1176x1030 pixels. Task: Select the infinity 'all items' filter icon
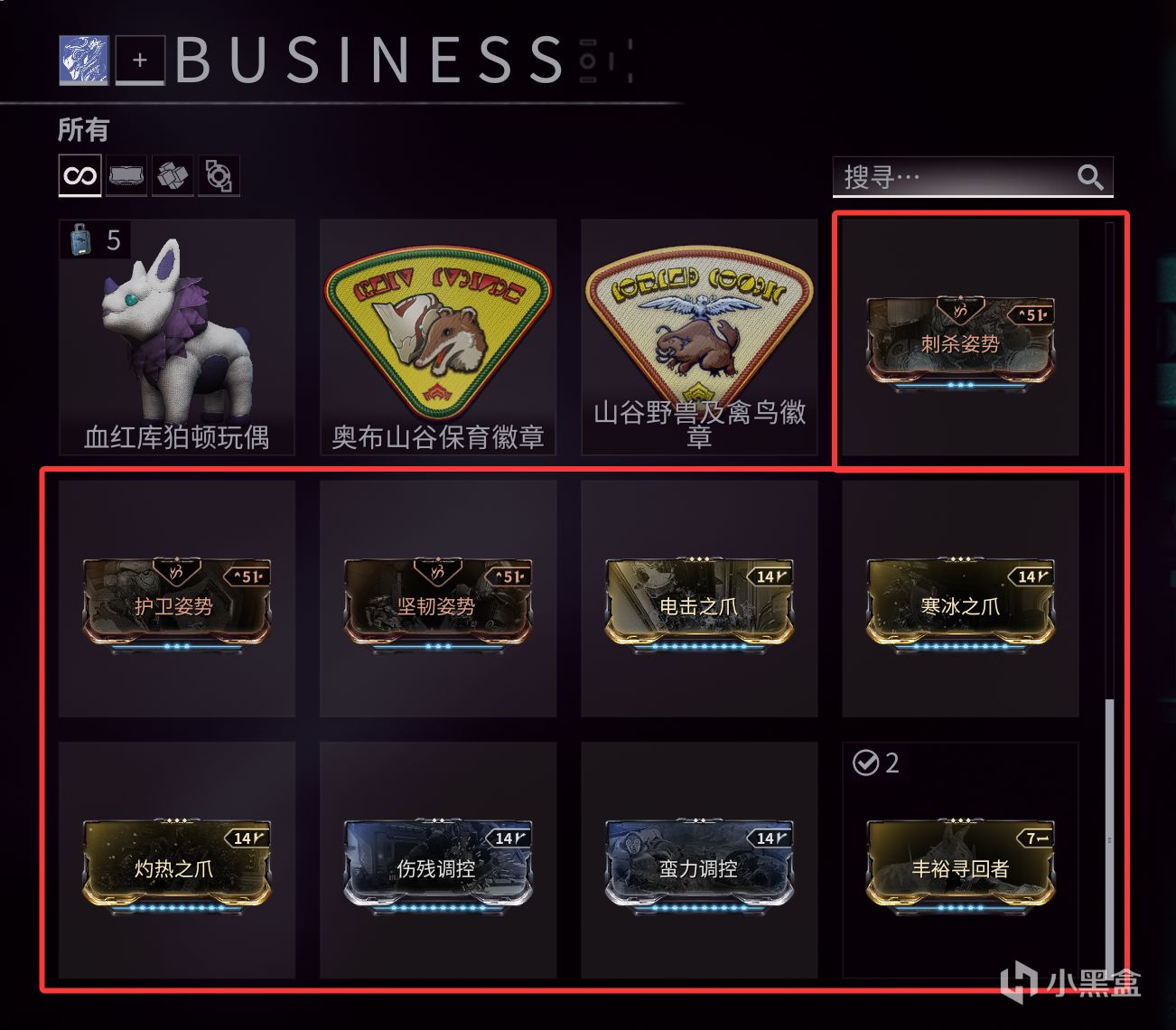pos(80,175)
